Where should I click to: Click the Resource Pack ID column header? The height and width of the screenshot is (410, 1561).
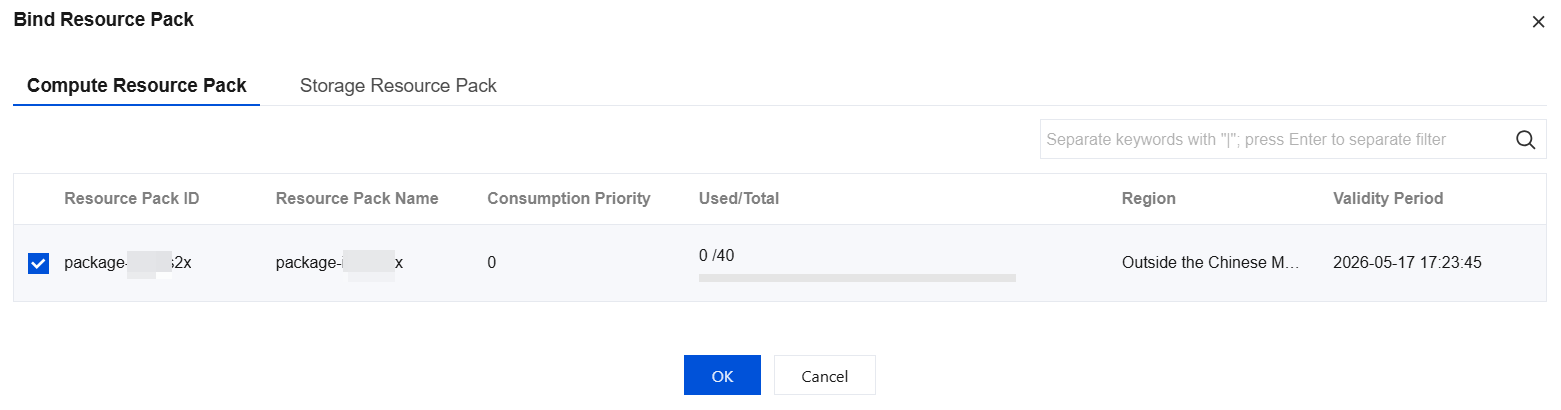point(132,198)
